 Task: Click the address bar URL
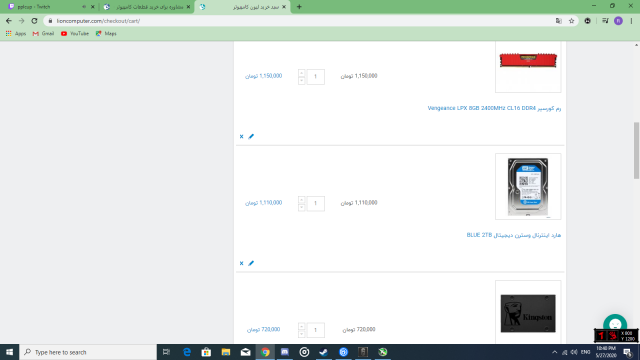[98, 21]
